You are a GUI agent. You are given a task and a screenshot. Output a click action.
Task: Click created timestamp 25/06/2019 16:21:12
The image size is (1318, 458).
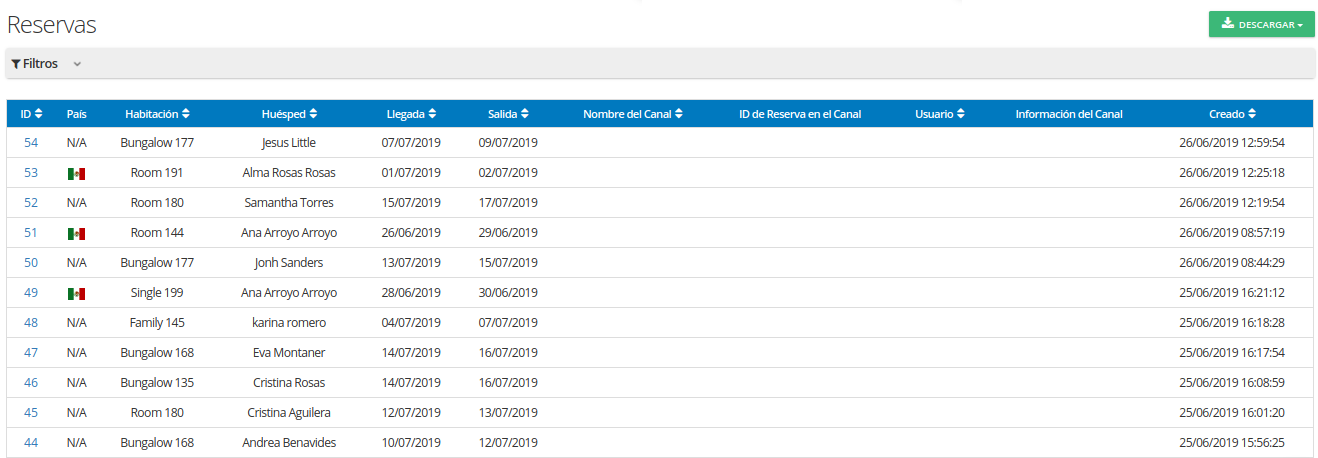(1232, 293)
